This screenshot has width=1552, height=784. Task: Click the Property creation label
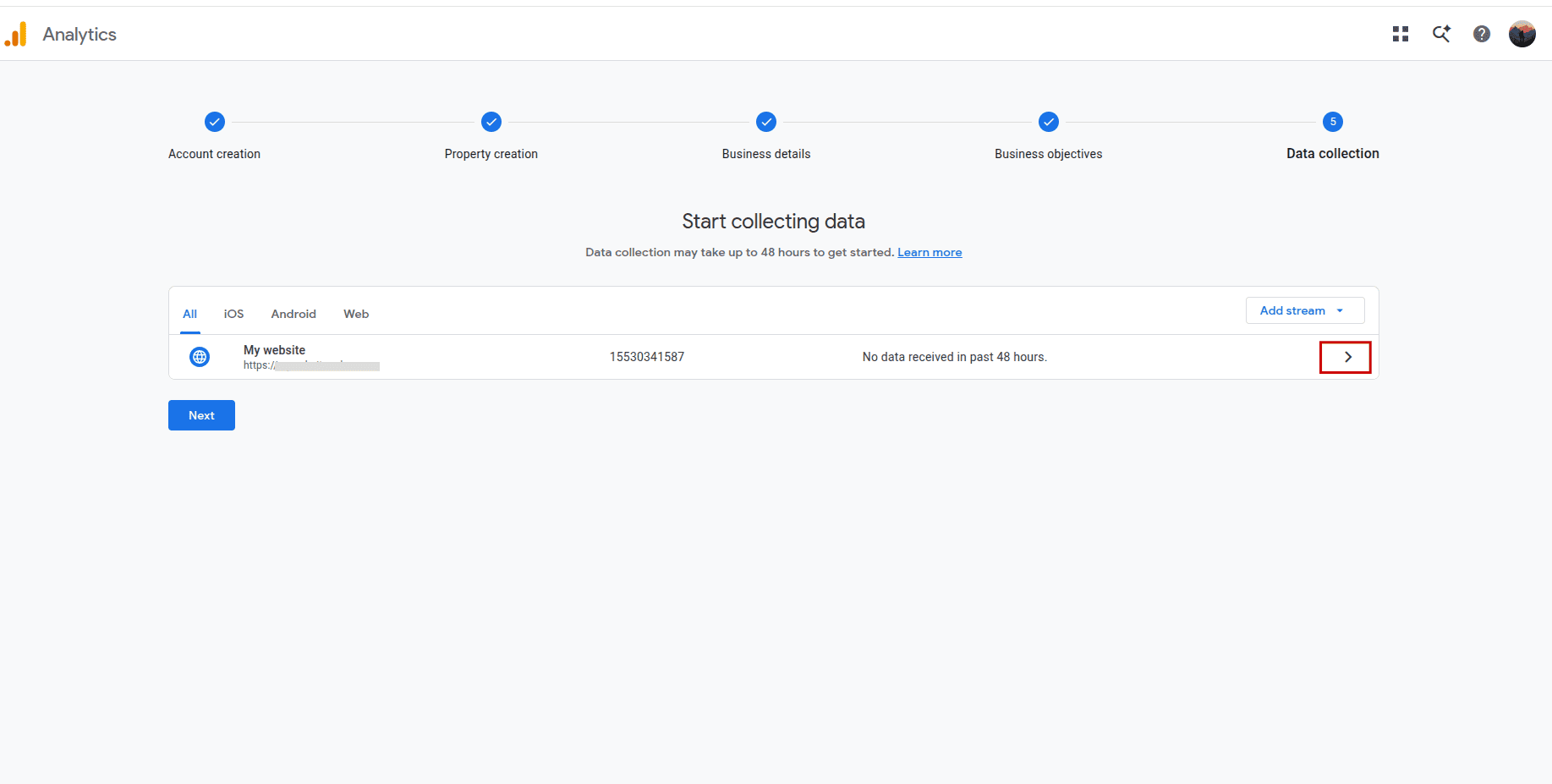coord(491,154)
